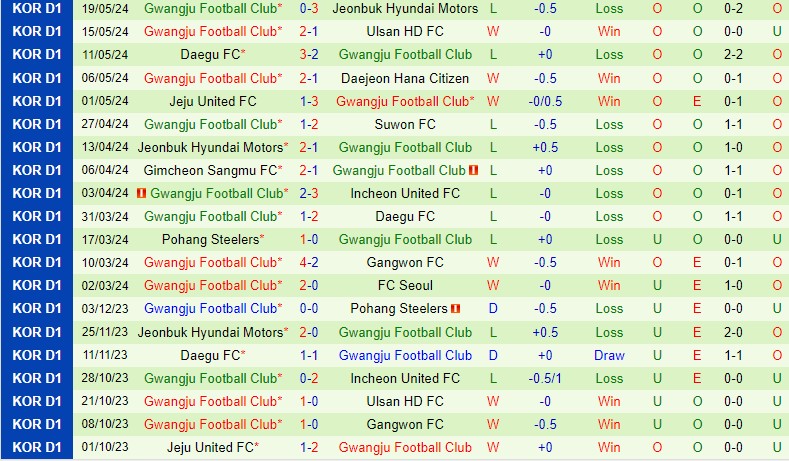Open Incheon United FC in the 28/10/23 row
The width and height of the screenshot is (789, 461).
[x=405, y=379]
